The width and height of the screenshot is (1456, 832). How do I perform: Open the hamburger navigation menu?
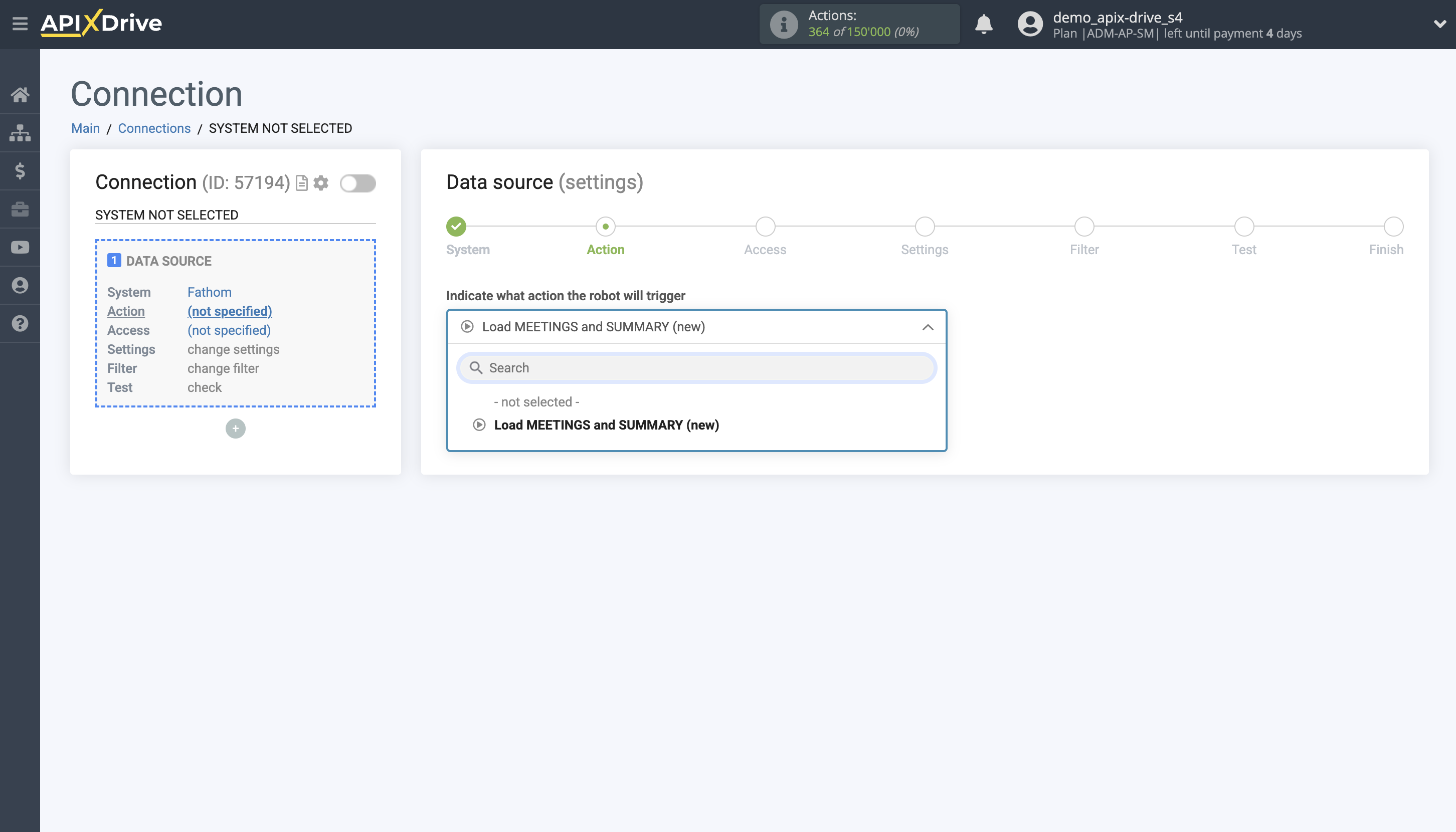(x=21, y=24)
